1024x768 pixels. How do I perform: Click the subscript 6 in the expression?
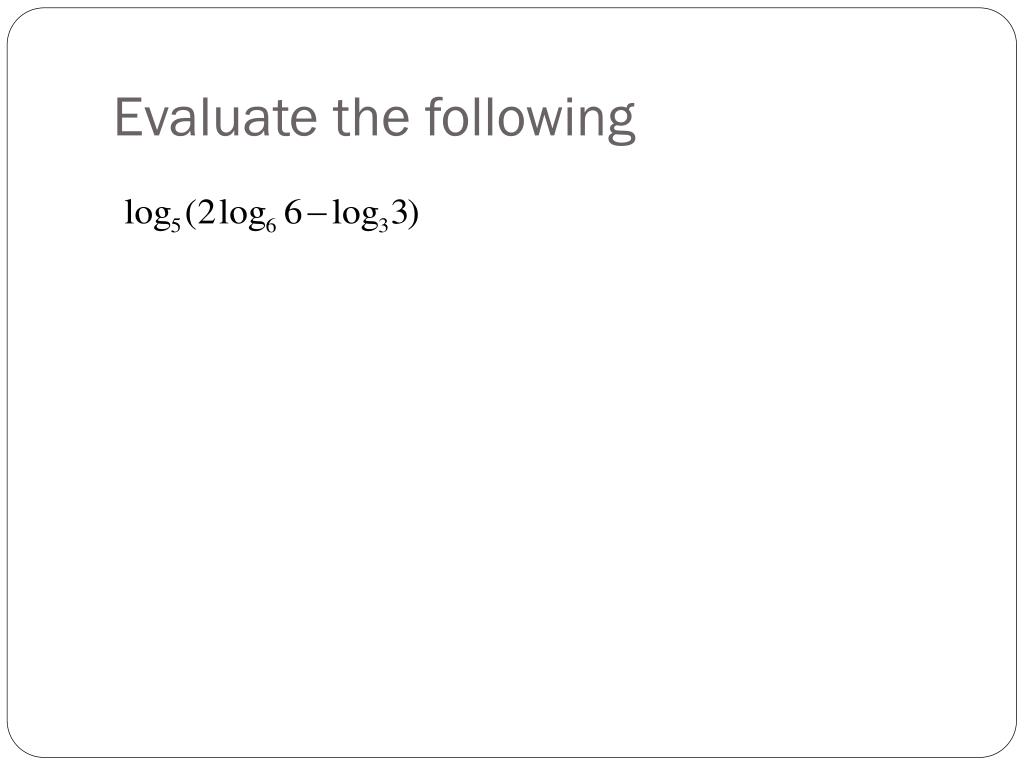point(271,225)
